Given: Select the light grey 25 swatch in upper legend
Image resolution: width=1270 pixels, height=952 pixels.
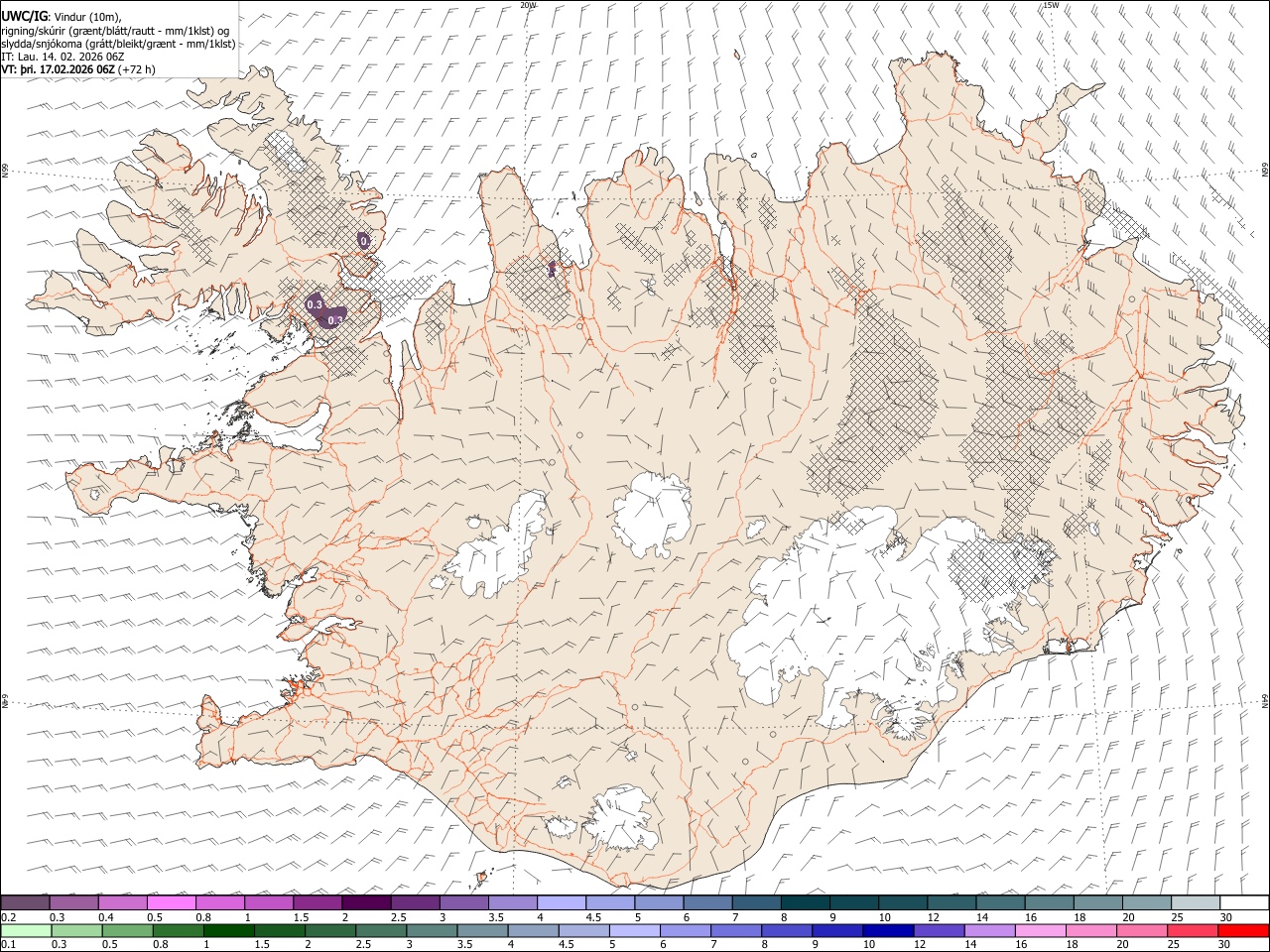Looking at the screenshot, I should (x=1195, y=902).
